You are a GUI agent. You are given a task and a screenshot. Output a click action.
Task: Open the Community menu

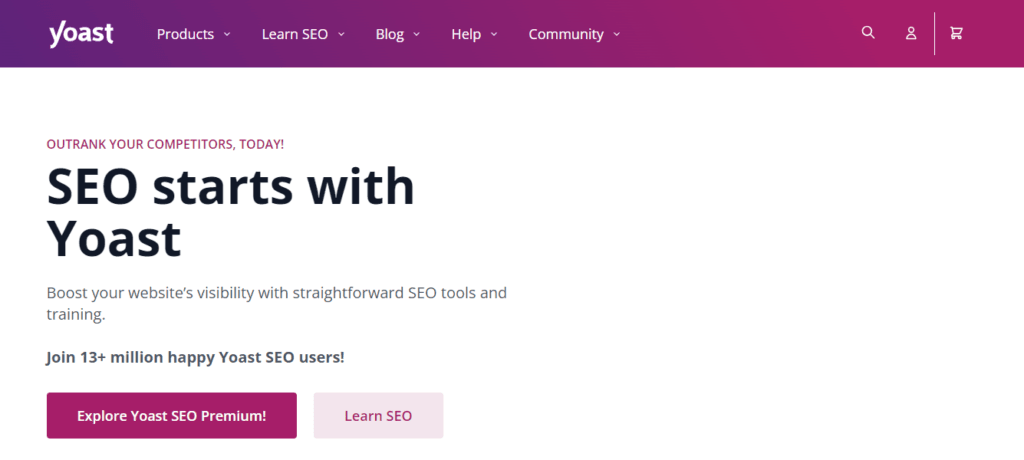pyautogui.click(x=566, y=34)
